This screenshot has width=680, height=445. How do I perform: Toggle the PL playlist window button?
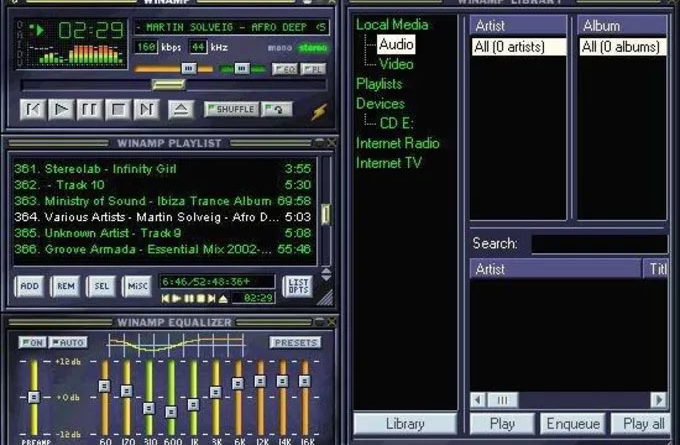[x=313, y=69]
